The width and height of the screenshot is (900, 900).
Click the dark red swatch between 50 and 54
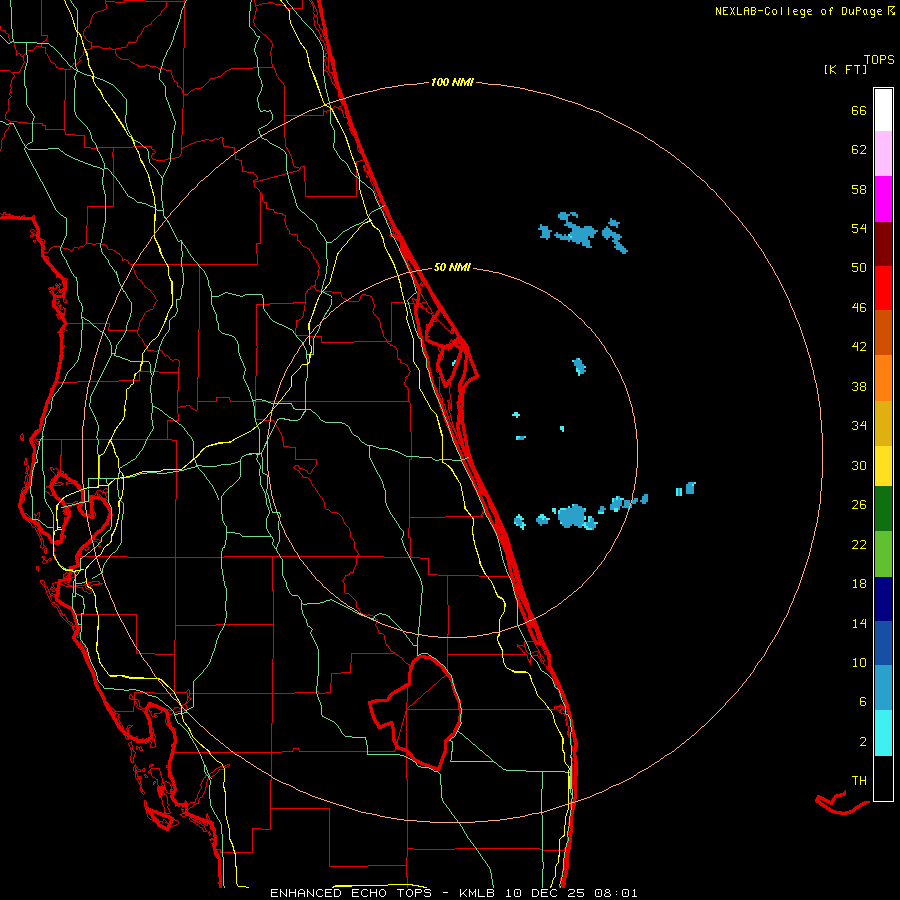883,244
